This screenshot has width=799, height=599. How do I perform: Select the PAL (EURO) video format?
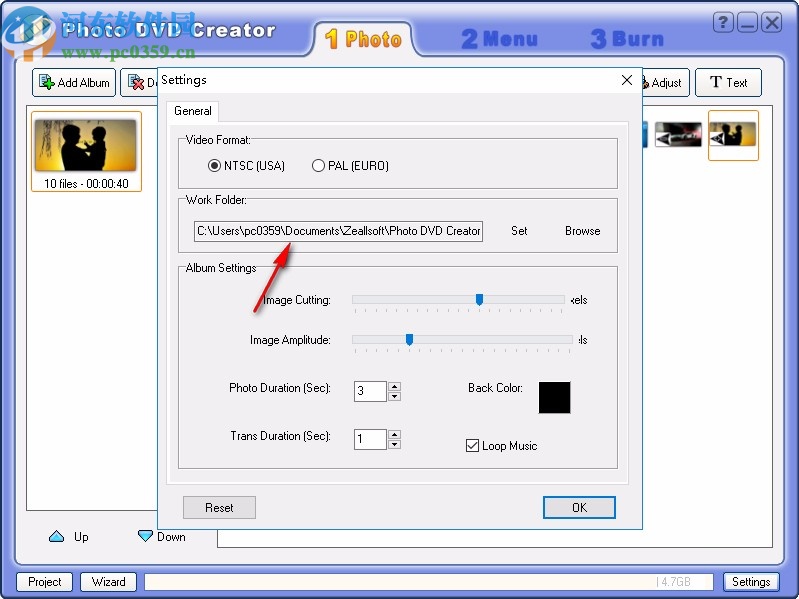pos(350,166)
